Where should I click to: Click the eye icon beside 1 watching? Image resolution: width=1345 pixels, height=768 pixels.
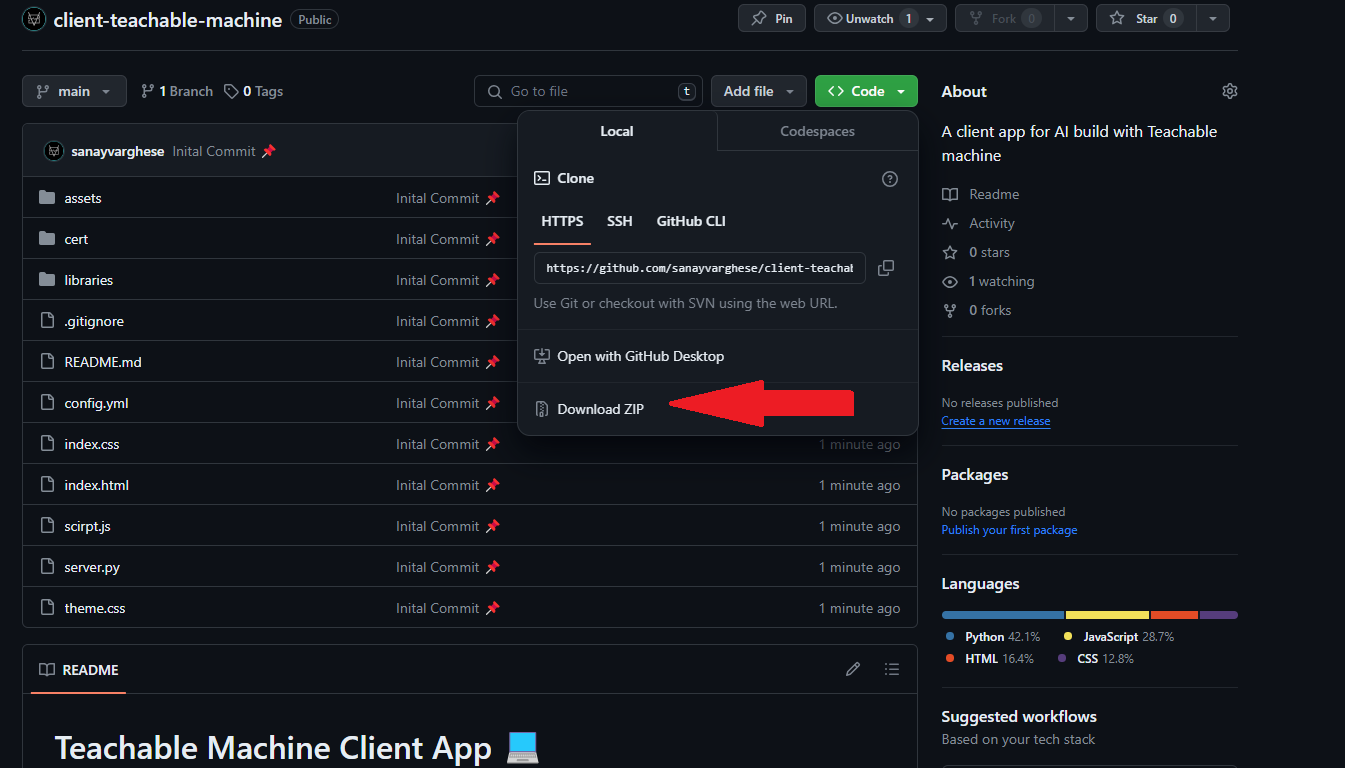950,281
